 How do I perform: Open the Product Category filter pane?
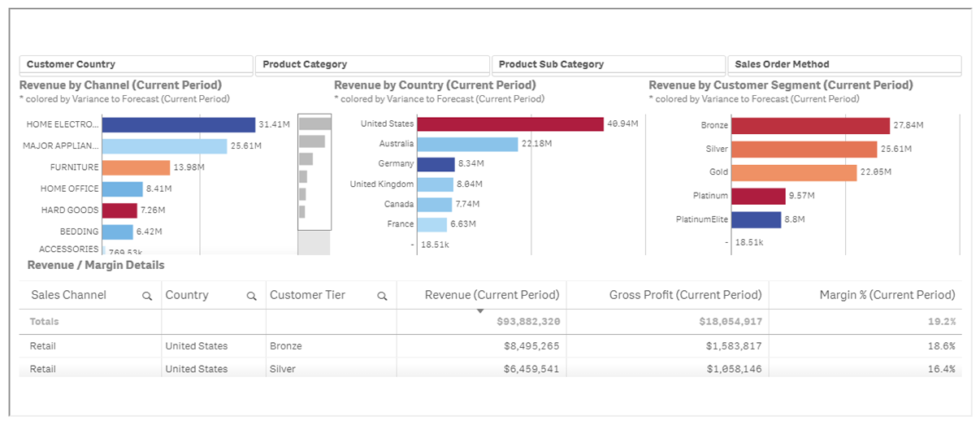pos(372,64)
